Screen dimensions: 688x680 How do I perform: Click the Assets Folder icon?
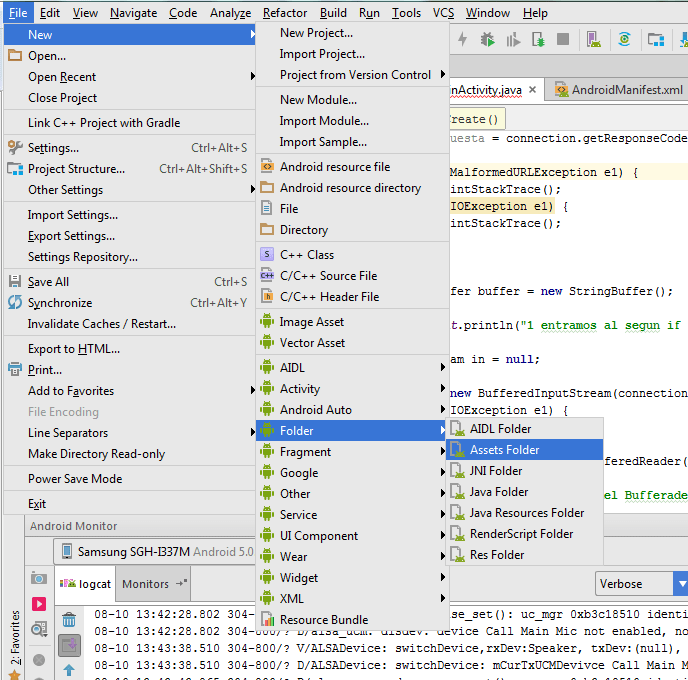(457, 449)
